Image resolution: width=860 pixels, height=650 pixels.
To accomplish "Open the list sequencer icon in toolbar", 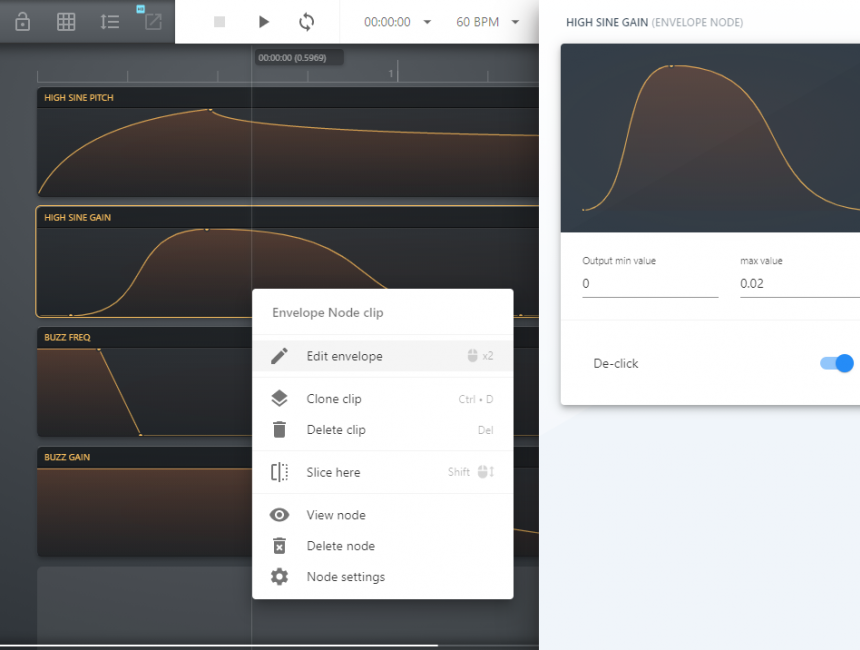I will click(x=110, y=21).
